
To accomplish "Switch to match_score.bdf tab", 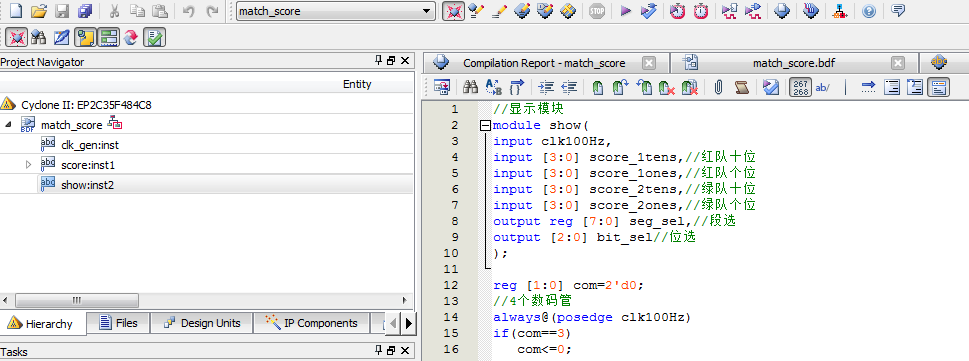I will coord(794,63).
